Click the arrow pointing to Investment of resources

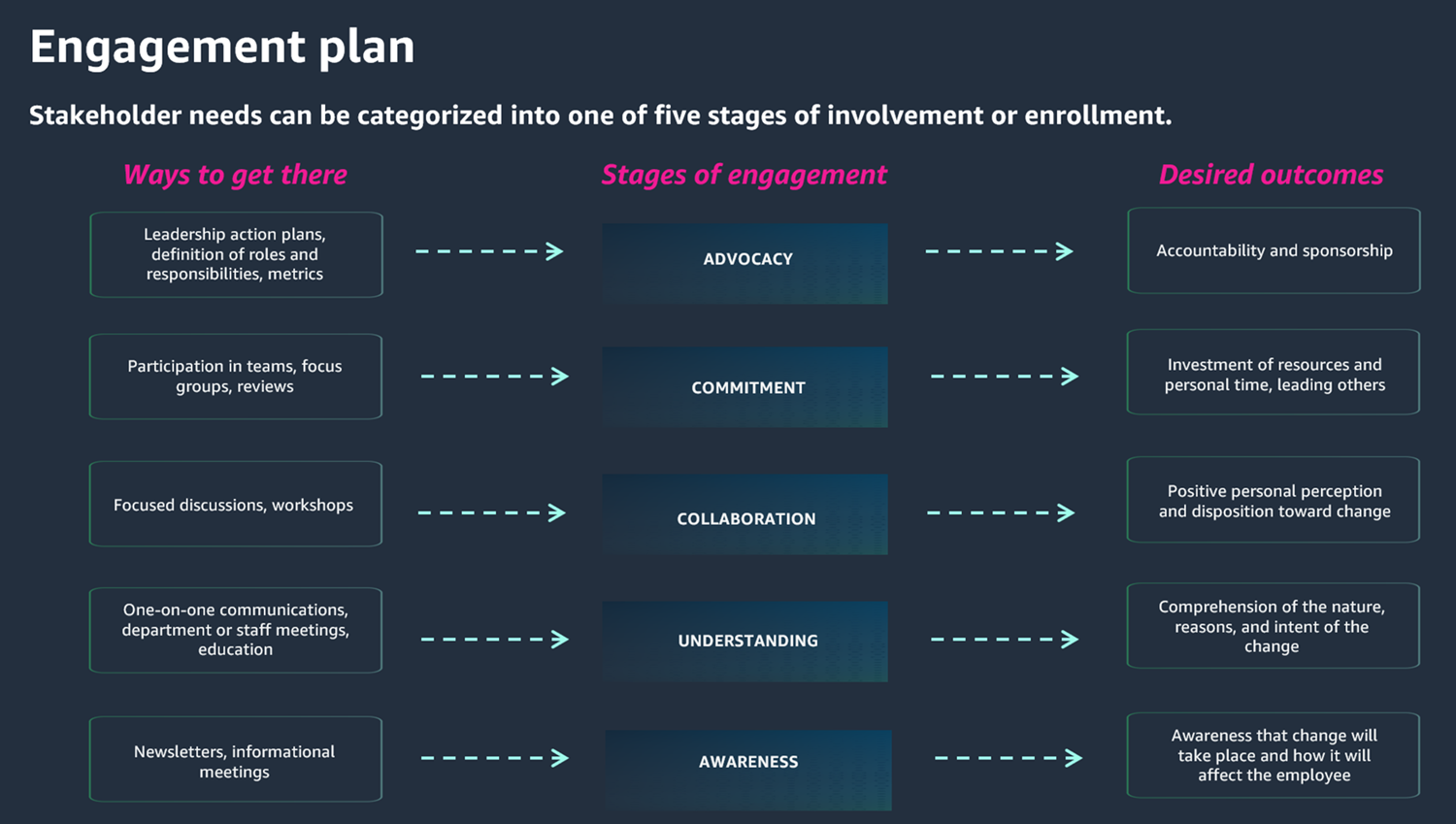[x=1005, y=377]
